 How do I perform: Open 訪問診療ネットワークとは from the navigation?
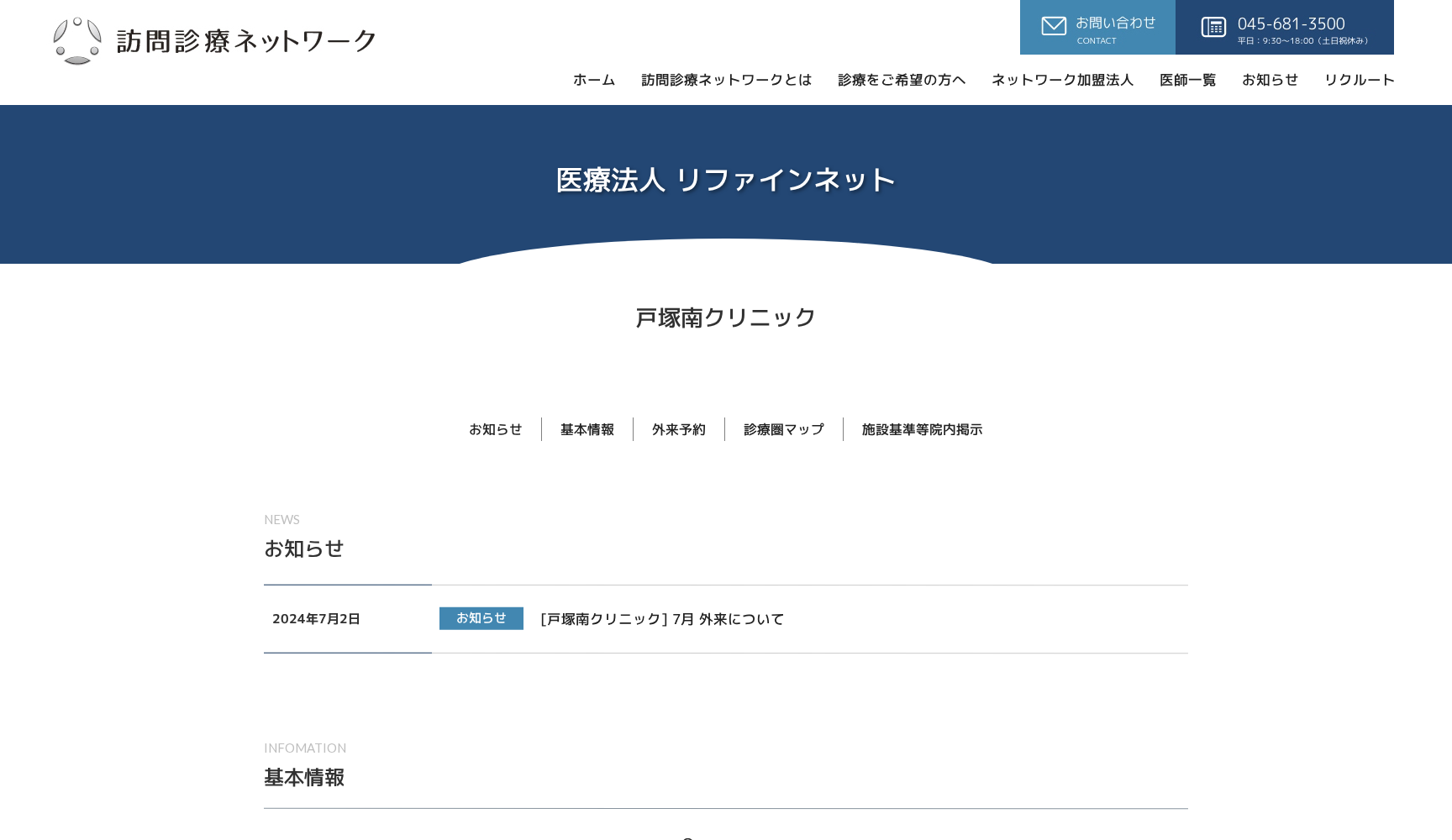tap(726, 80)
